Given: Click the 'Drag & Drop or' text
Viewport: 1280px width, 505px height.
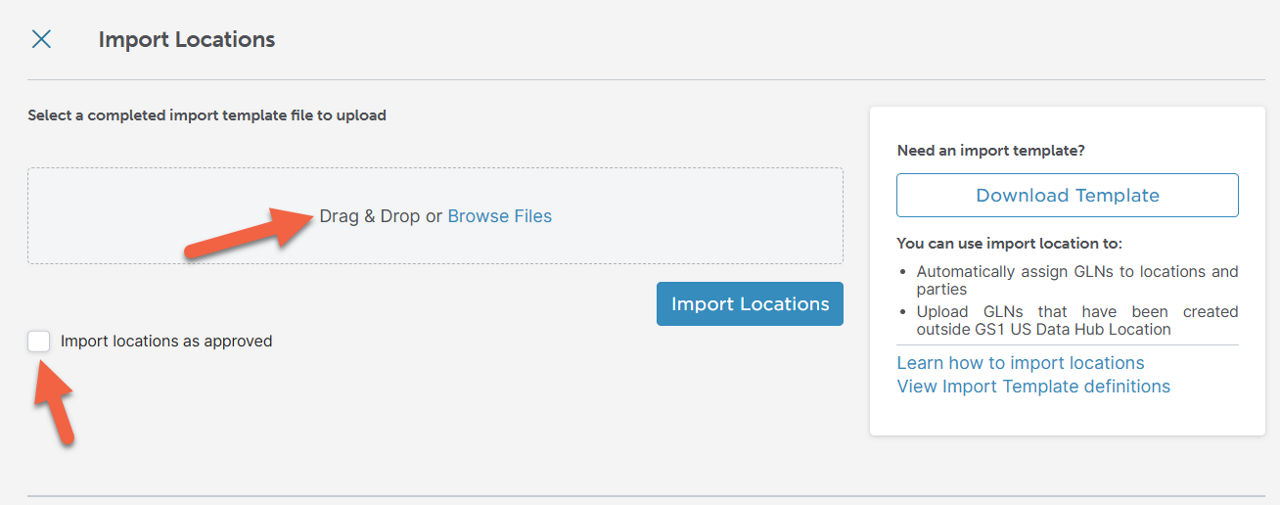Looking at the screenshot, I should click(x=380, y=216).
